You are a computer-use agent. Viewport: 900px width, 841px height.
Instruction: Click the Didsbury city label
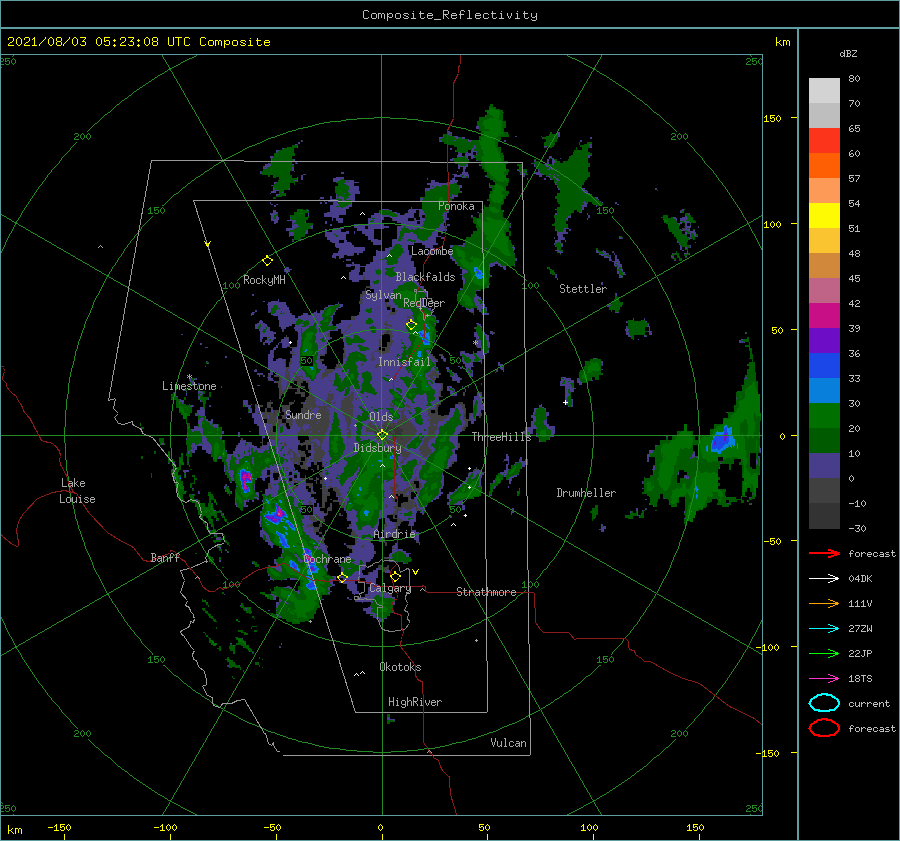coord(377,448)
